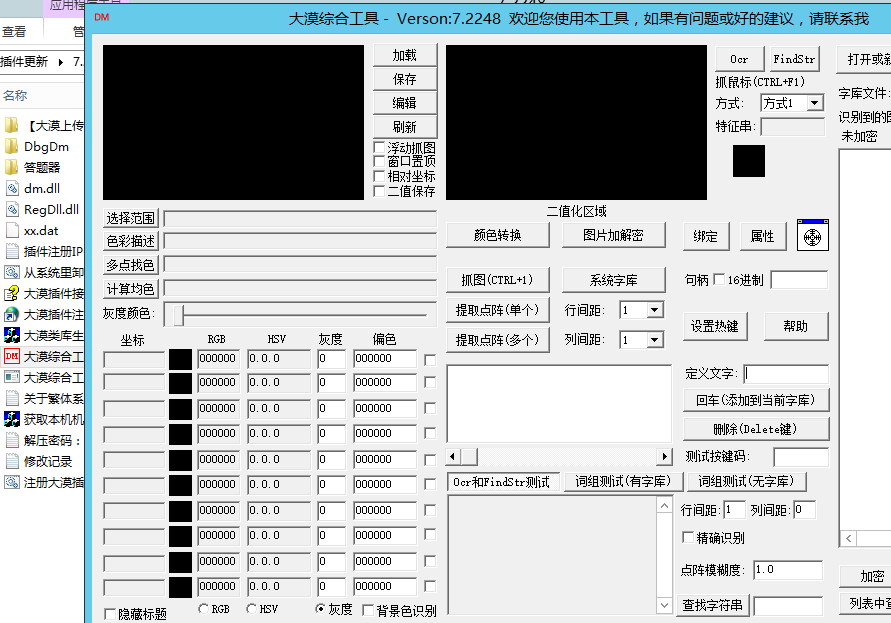Open the 查看 tab in Explorer
891x623 pixels.
coord(14,32)
